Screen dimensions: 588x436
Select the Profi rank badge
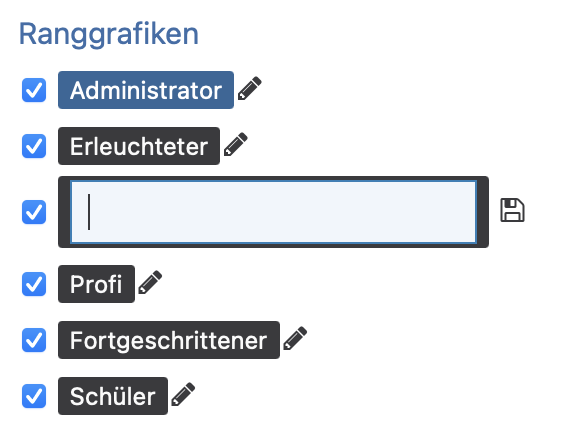96,284
